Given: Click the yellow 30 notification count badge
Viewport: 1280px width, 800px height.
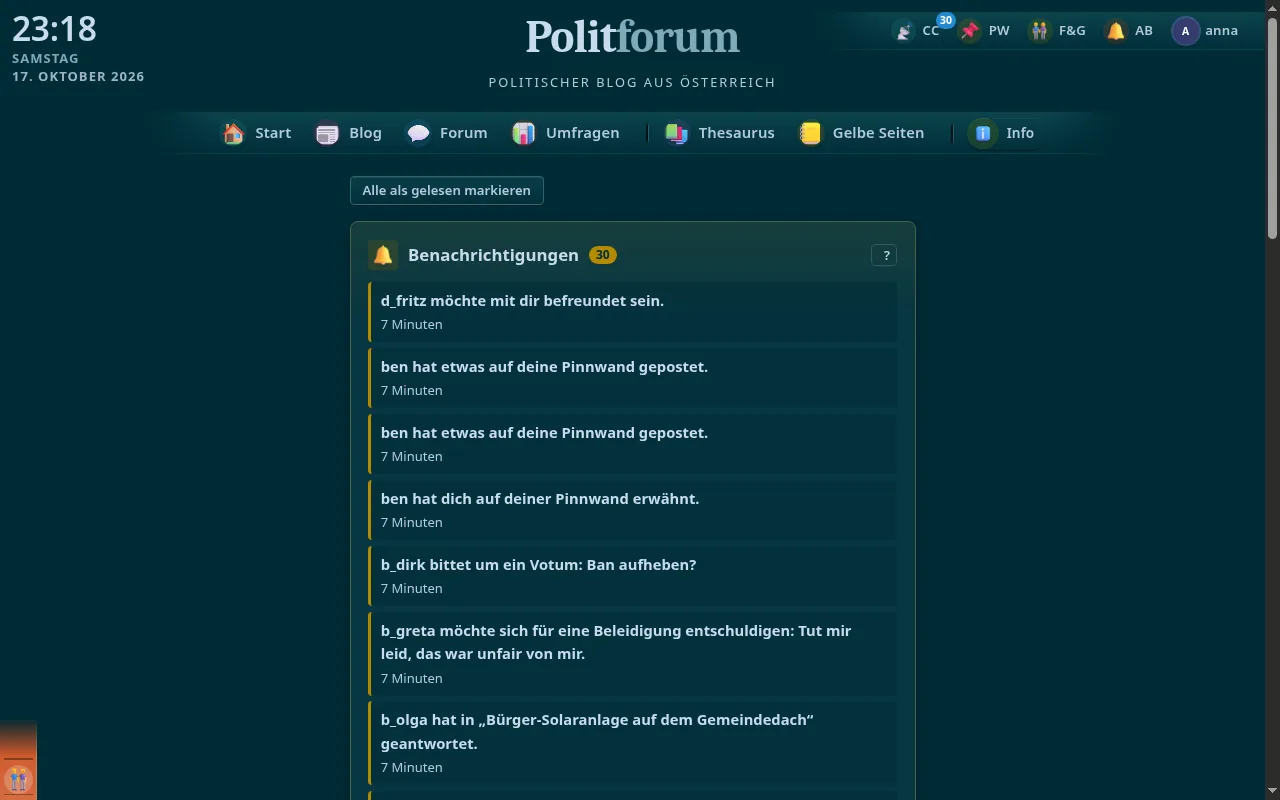Looking at the screenshot, I should coord(603,255).
